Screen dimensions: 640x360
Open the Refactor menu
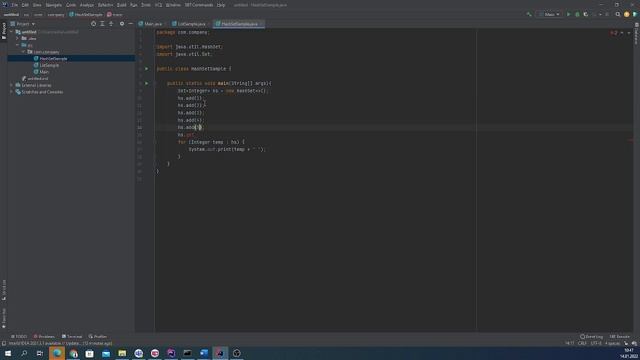pyautogui.click(x=105, y=5)
